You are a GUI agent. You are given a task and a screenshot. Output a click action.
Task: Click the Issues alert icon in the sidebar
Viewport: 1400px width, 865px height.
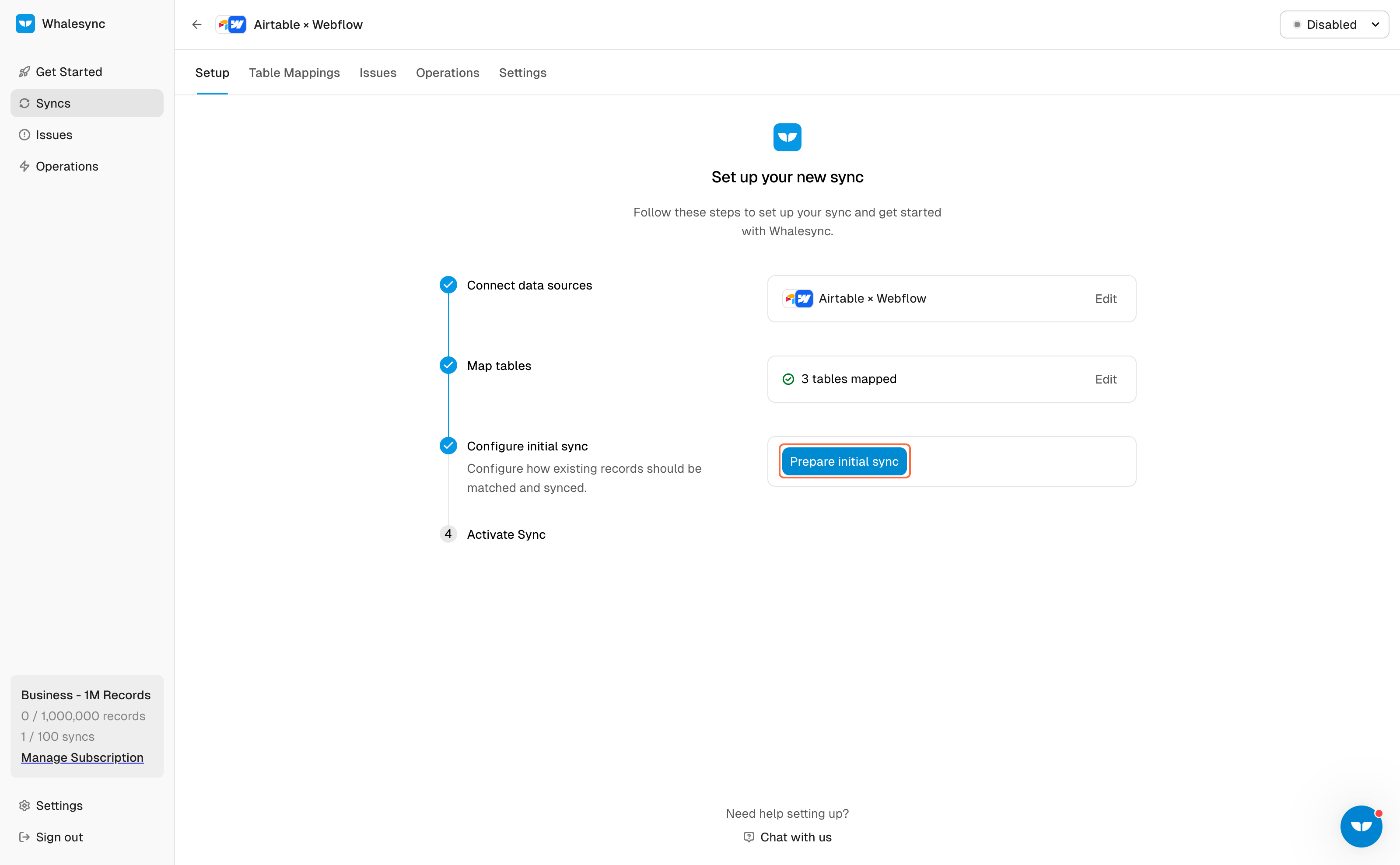pyautogui.click(x=24, y=134)
